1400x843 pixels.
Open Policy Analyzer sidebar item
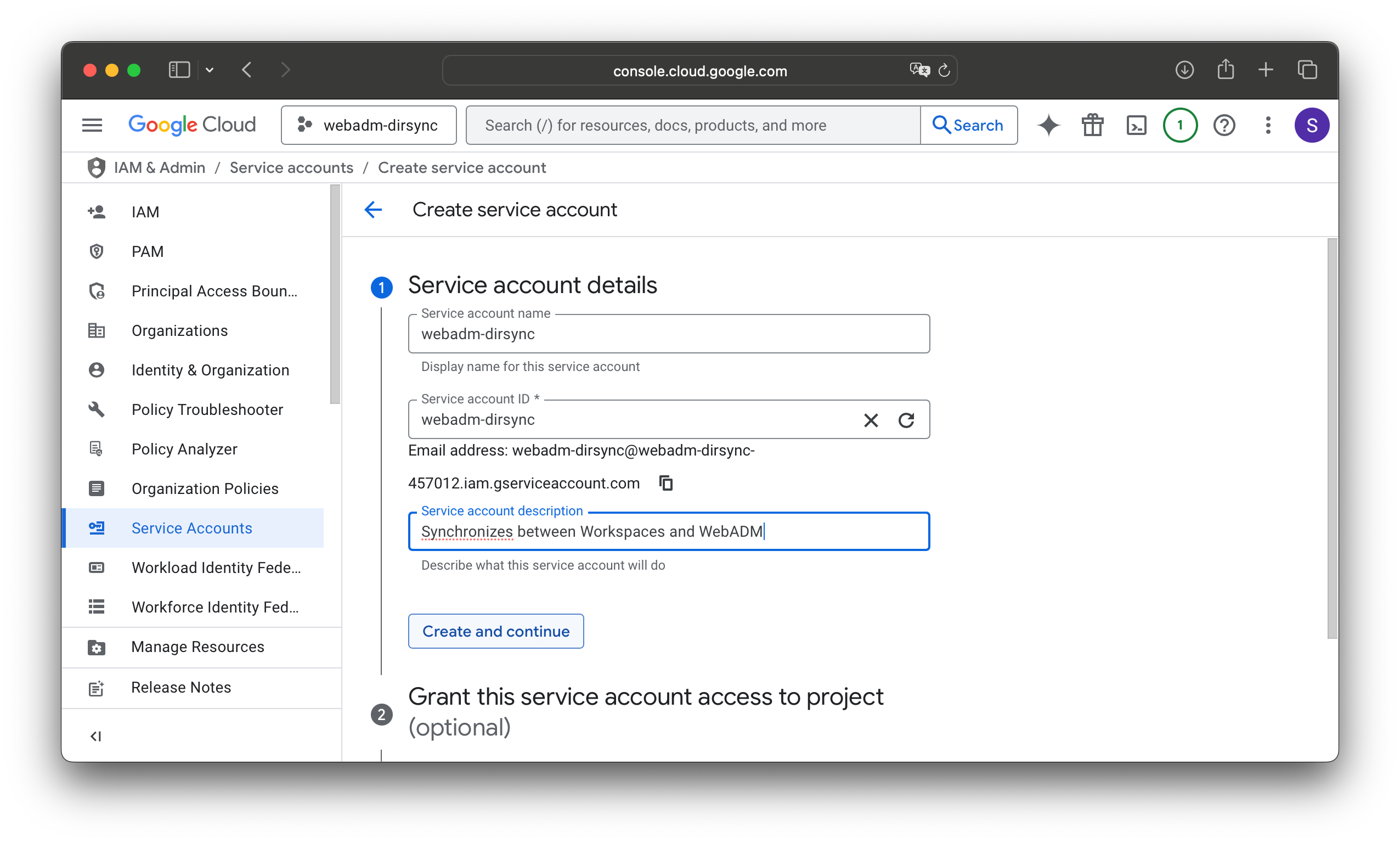[x=193, y=449]
